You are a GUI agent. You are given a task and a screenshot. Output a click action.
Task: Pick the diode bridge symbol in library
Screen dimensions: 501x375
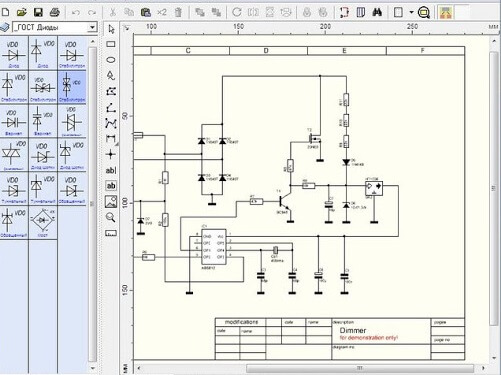pyautogui.click(x=43, y=222)
